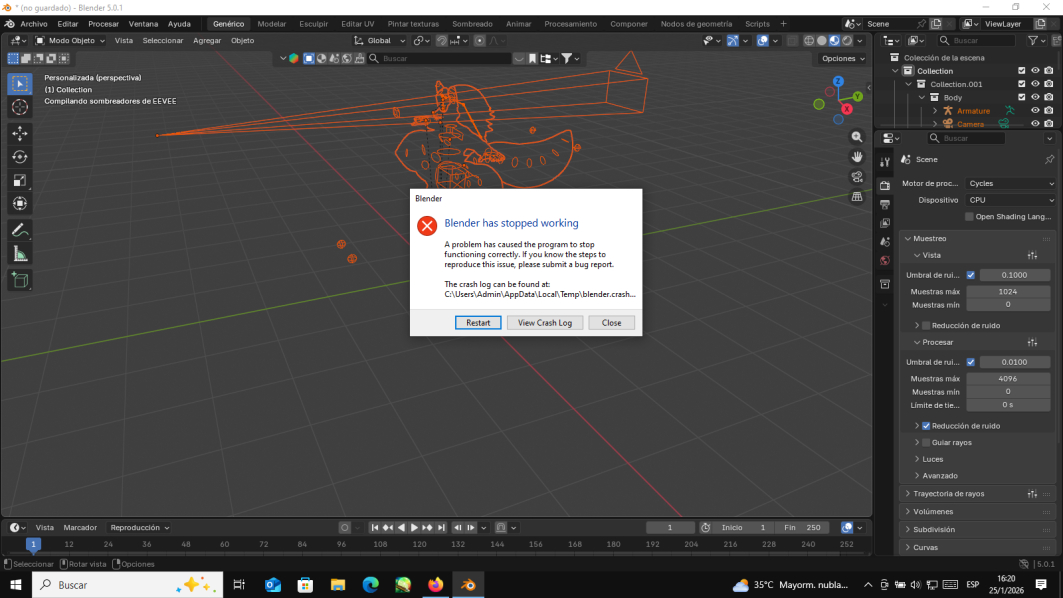The image size is (1063, 598).
Task: Click the Muestras máx 1024 value field
Action: pos(1008,292)
